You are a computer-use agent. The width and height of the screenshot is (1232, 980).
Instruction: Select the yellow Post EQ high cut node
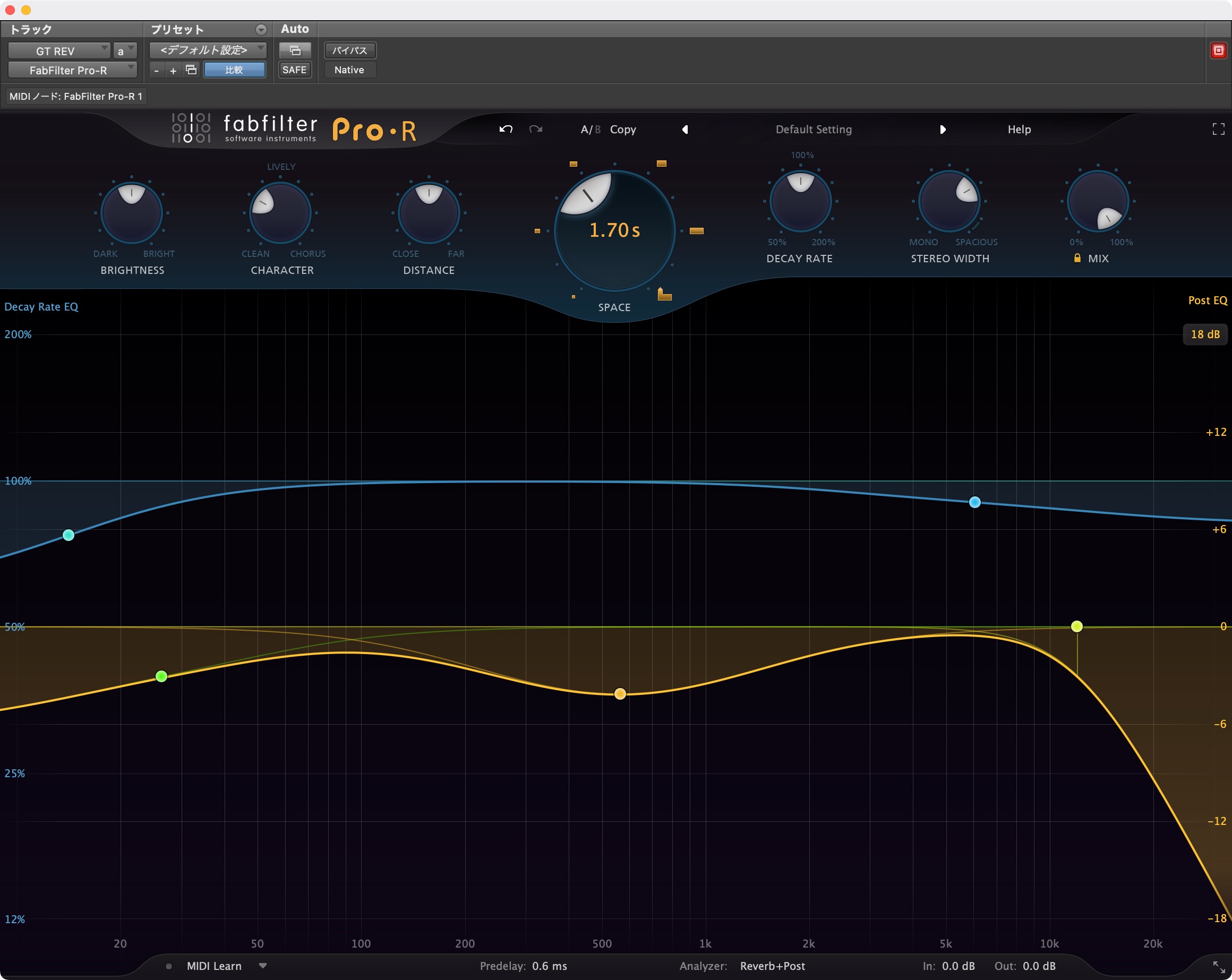1076,626
